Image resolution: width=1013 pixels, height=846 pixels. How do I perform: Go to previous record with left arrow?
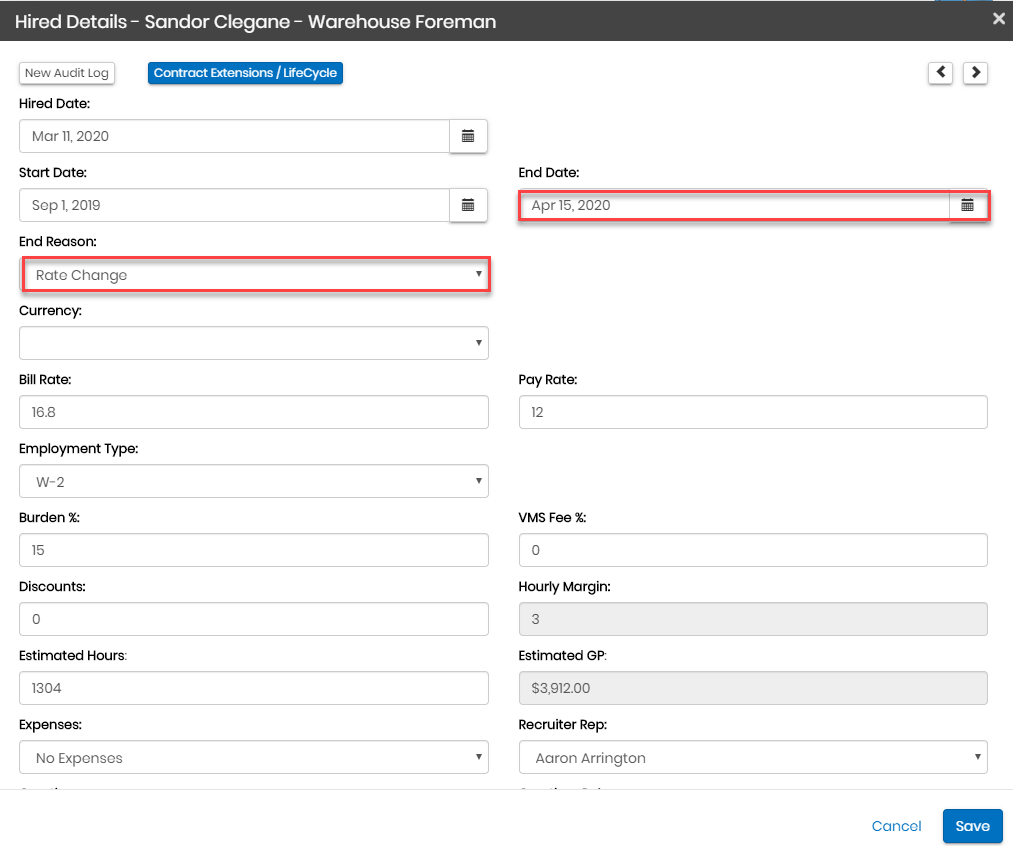(x=940, y=73)
